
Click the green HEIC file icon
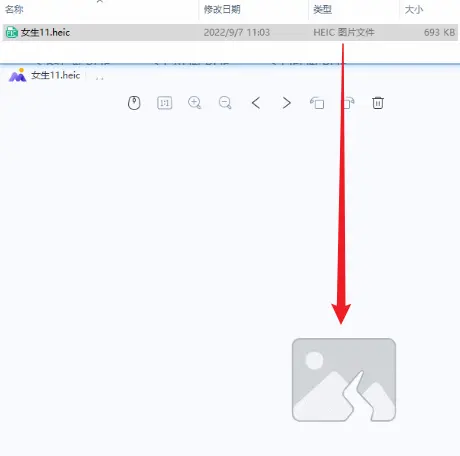click(12, 32)
